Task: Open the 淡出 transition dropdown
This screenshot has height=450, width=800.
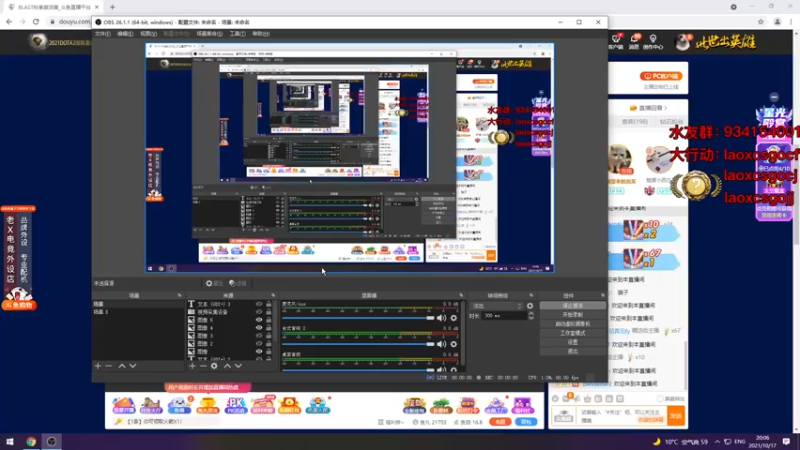Action: pos(497,306)
